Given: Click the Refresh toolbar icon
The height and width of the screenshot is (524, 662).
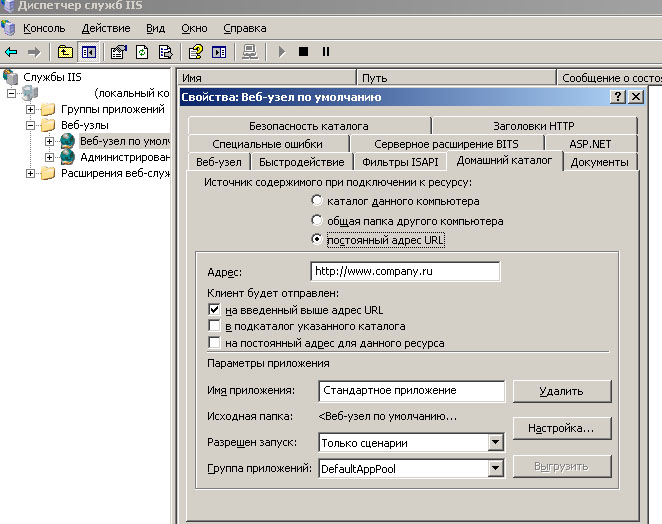Looking at the screenshot, I should click(x=142, y=52).
